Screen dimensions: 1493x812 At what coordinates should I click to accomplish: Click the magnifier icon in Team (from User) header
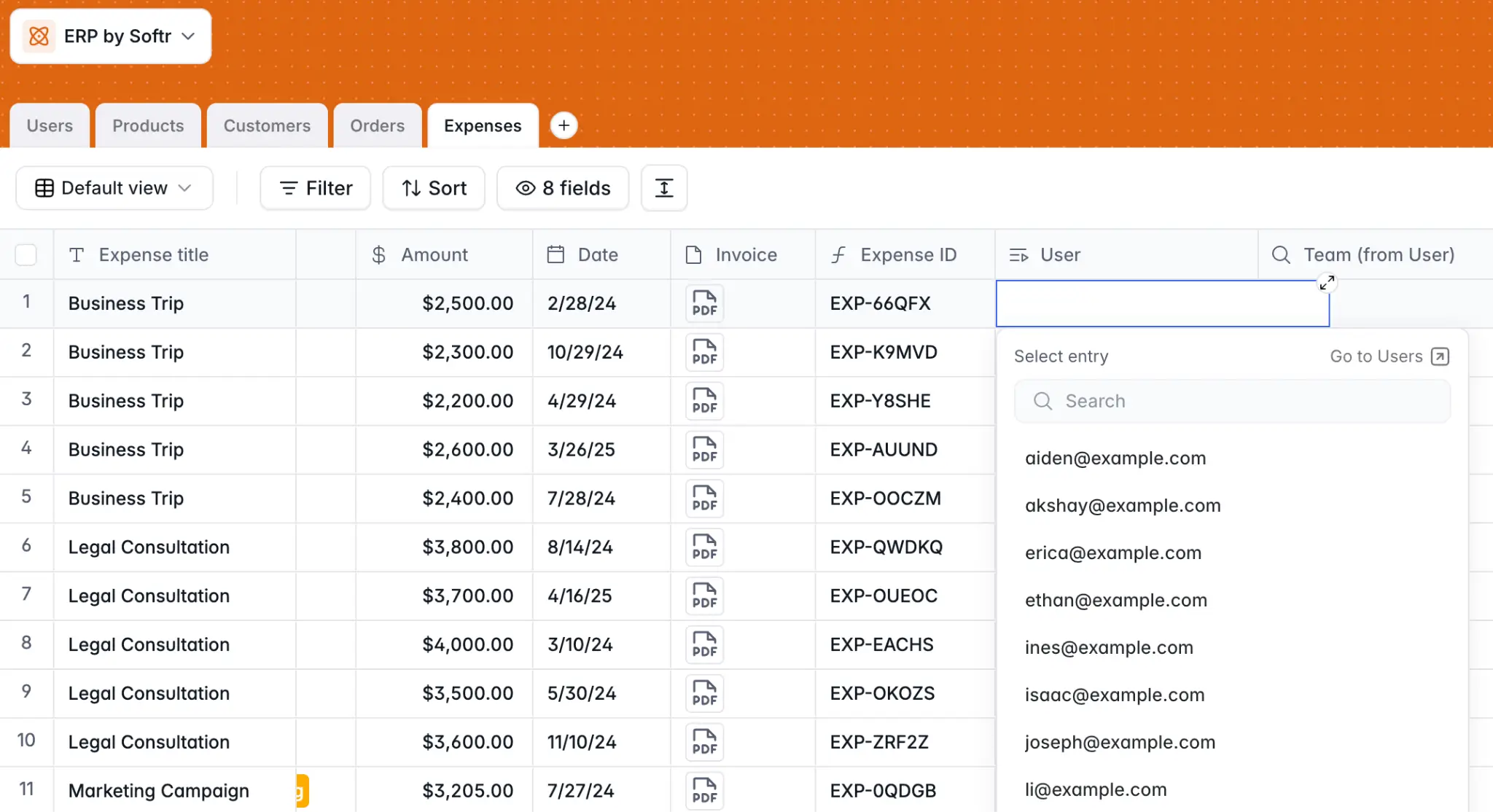(x=1280, y=255)
